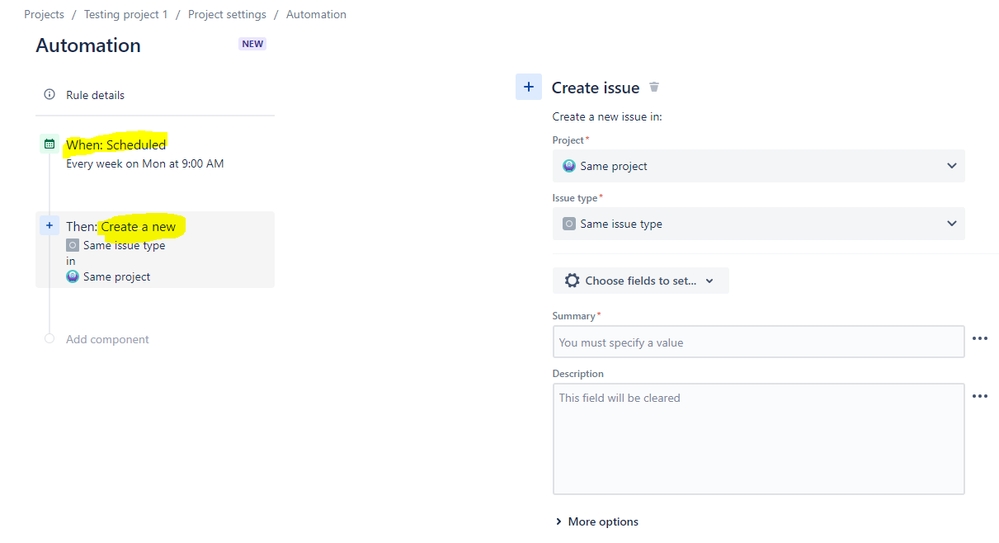Open the Description field ellipsis menu
Screen dimensions: 999x543
[980, 396]
